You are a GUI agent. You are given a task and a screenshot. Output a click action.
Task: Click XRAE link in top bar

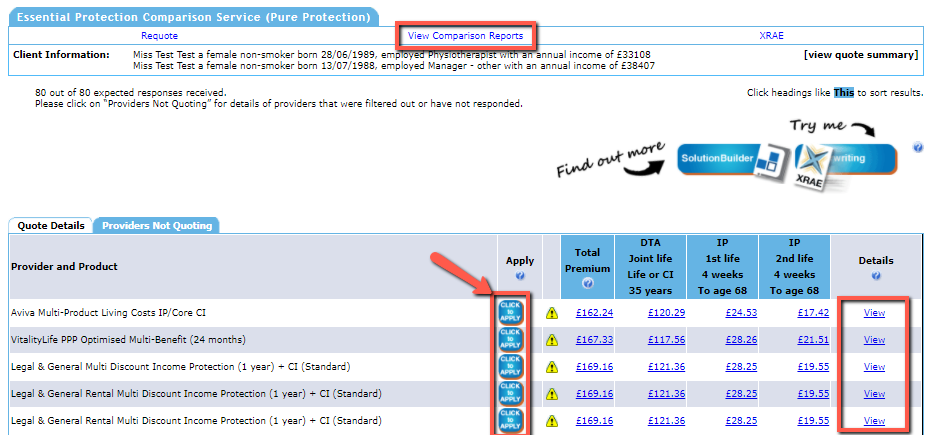pyautogui.click(x=771, y=36)
